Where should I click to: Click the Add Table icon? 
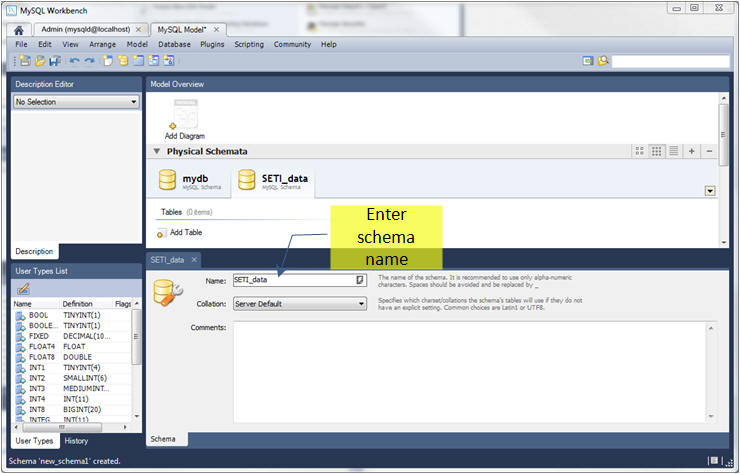(161, 233)
